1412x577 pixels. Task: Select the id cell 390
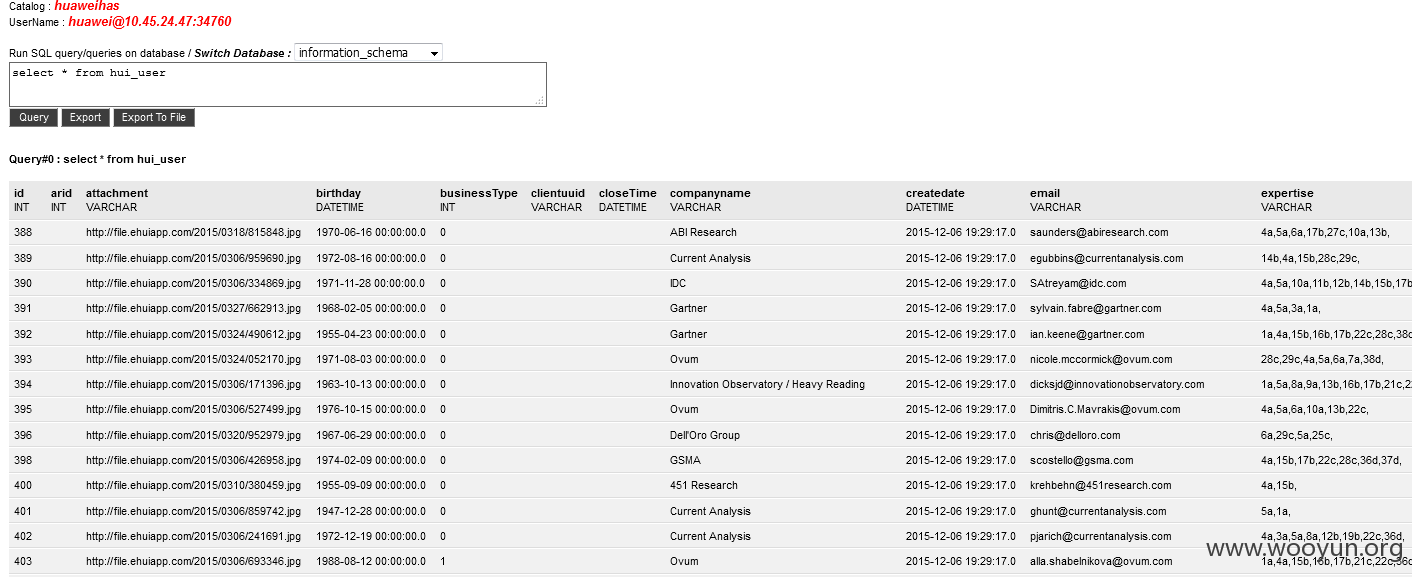[x=23, y=283]
